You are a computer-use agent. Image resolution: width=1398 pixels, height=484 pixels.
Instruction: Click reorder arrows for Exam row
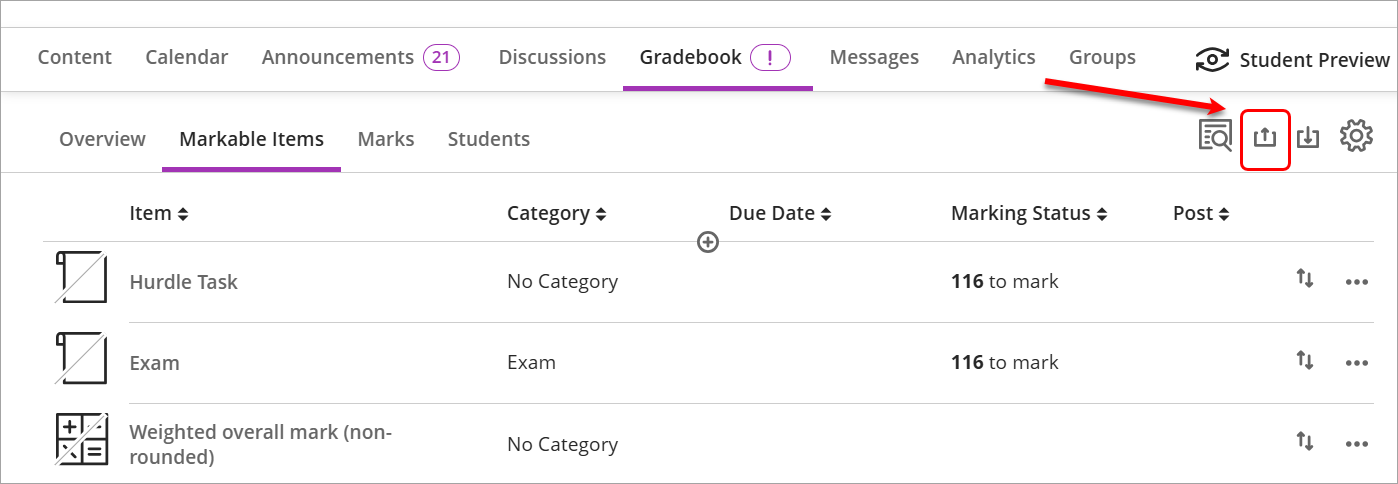click(1304, 359)
